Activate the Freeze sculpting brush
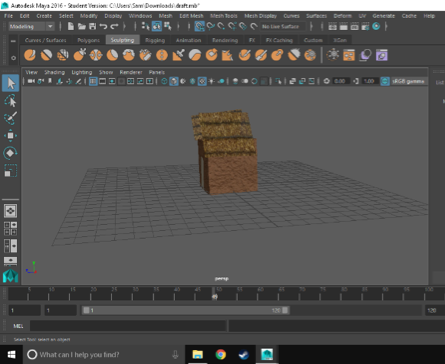The width and height of the screenshot is (445, 364). (310, 55)
